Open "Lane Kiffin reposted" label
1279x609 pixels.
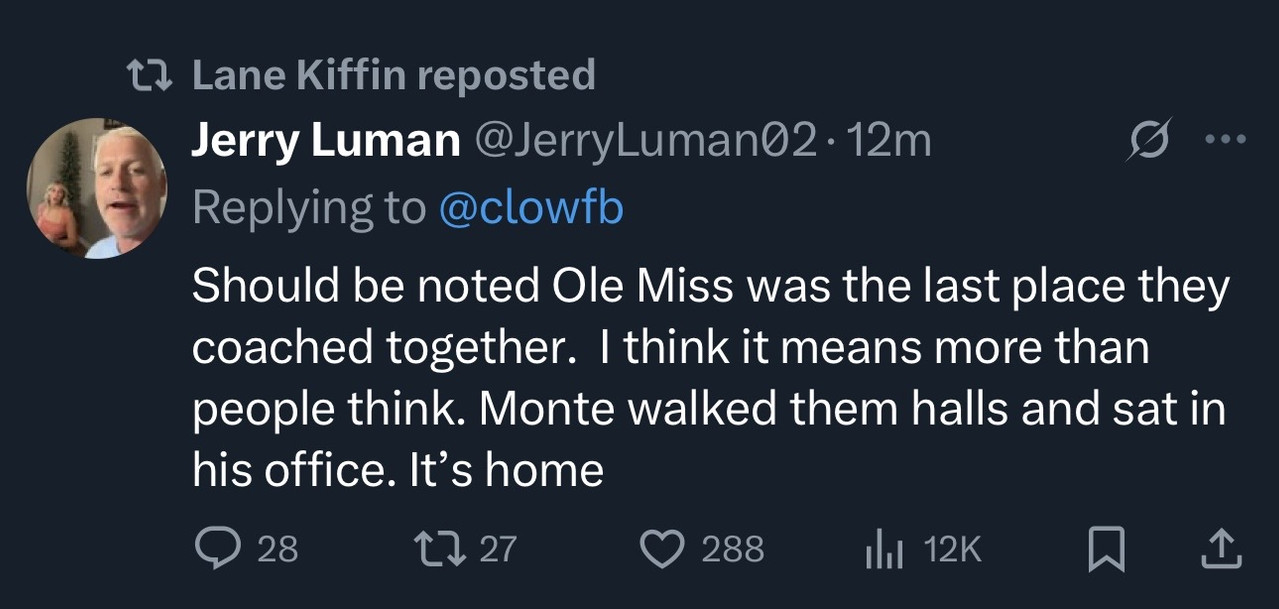(x=392, y=75)
